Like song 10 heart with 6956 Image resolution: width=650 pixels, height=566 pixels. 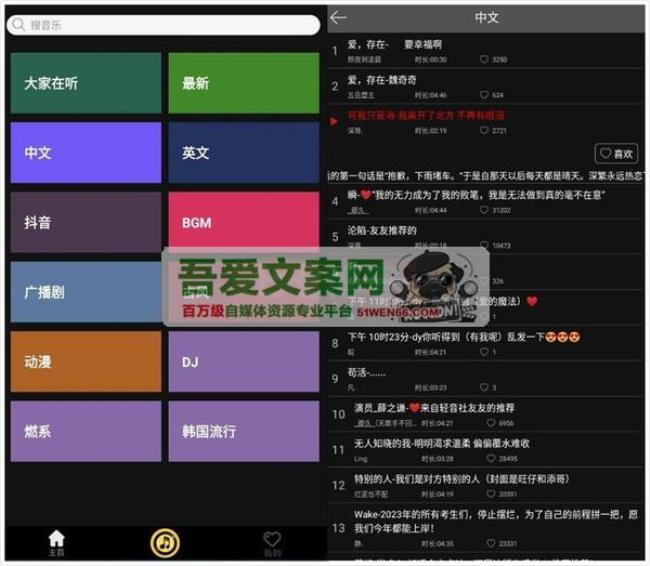pos(491,423)
